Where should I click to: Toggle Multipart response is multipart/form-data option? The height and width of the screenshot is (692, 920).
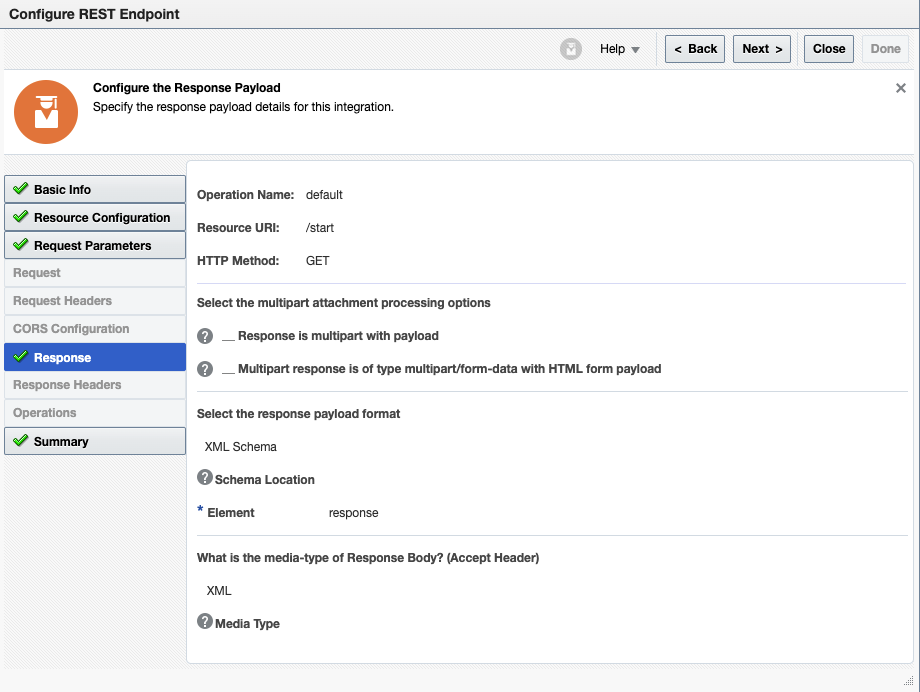point(228,370)
